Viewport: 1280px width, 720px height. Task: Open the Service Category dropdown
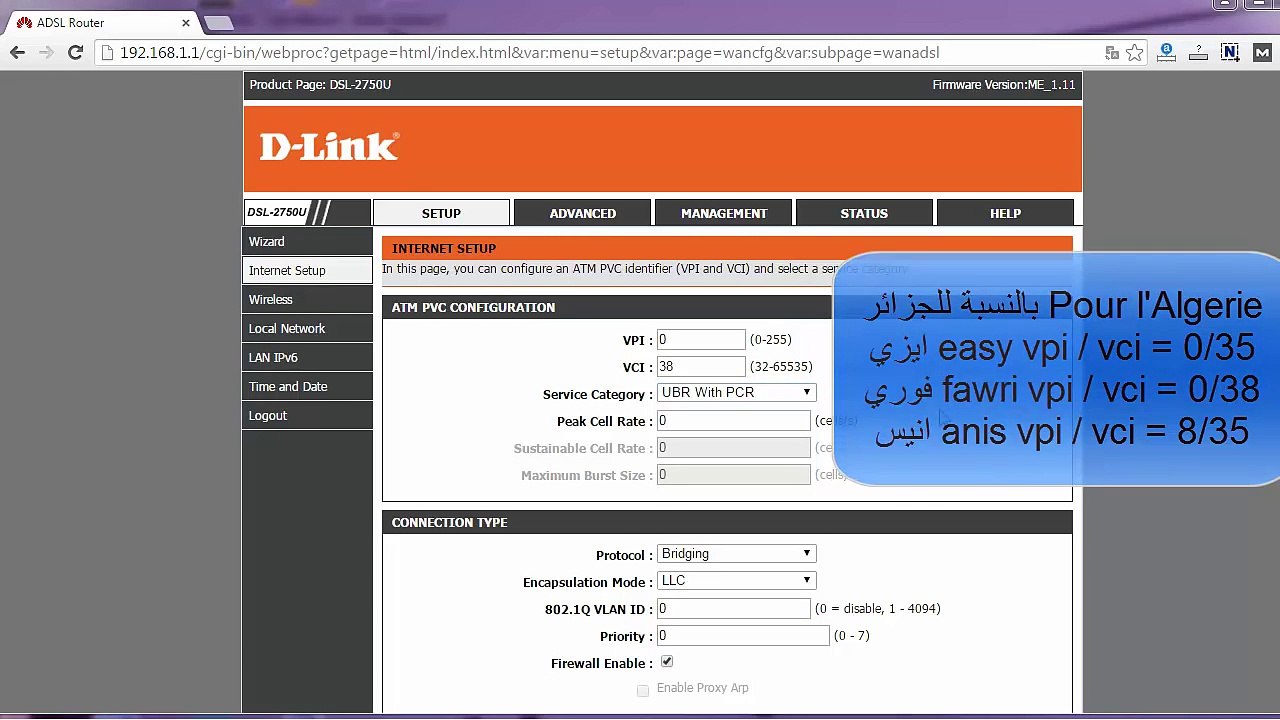click(736, 393)
